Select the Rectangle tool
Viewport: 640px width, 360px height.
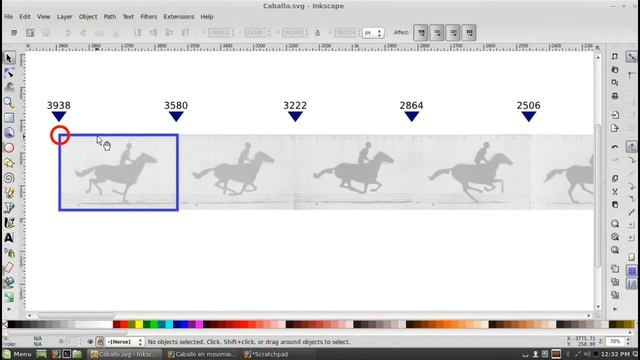tap(9, 118)
